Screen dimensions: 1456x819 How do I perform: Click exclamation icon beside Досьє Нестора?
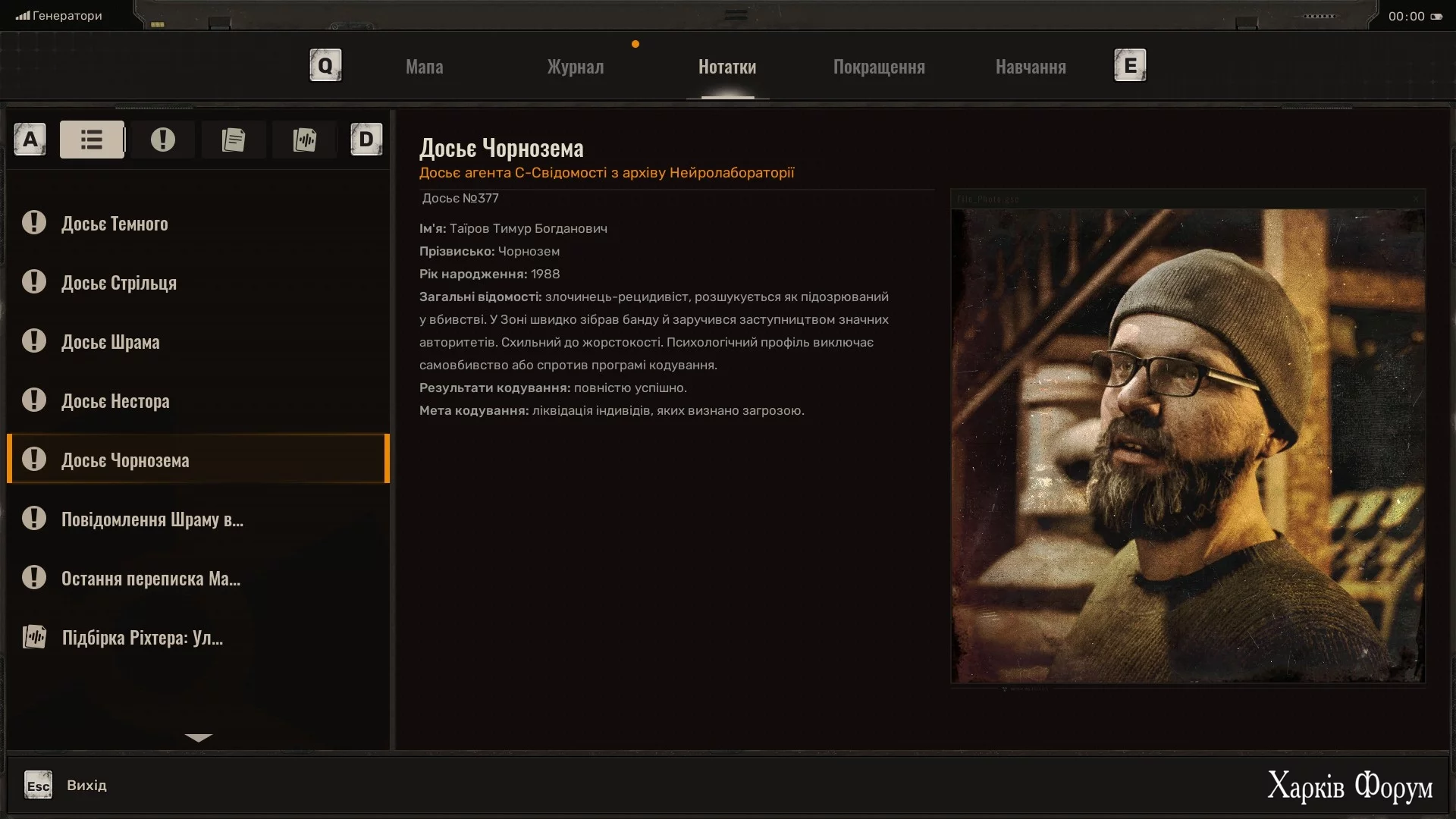point(34,400)
